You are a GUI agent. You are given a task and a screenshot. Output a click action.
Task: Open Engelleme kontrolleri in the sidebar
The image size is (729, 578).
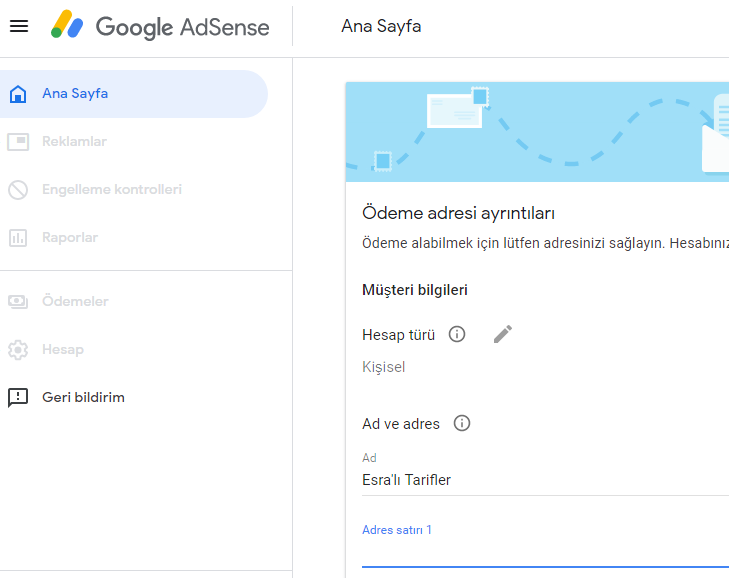point(112,189)
